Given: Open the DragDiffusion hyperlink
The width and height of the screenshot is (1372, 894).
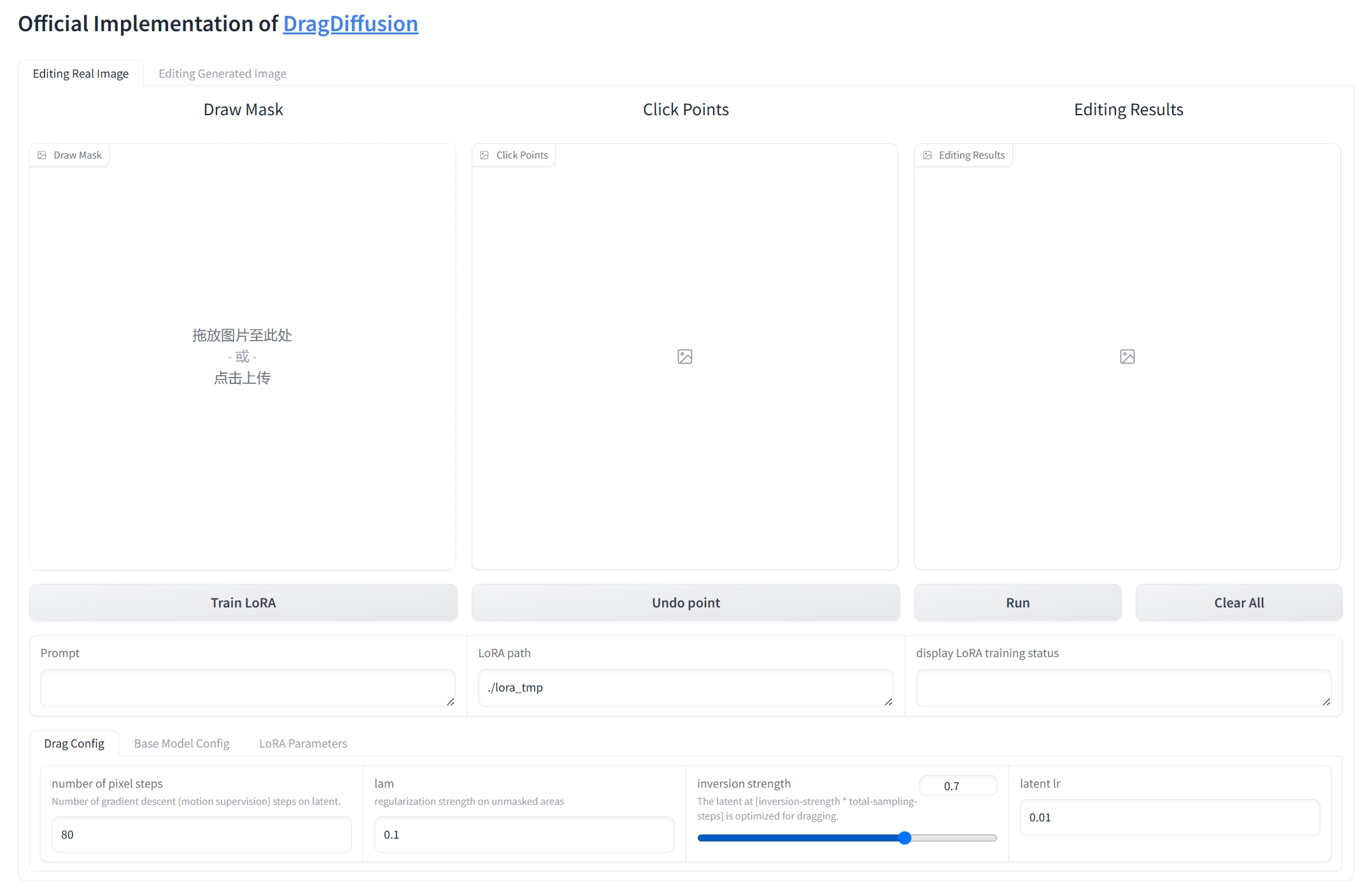Looking at the screenshot, I should click(x=350, y=24).
